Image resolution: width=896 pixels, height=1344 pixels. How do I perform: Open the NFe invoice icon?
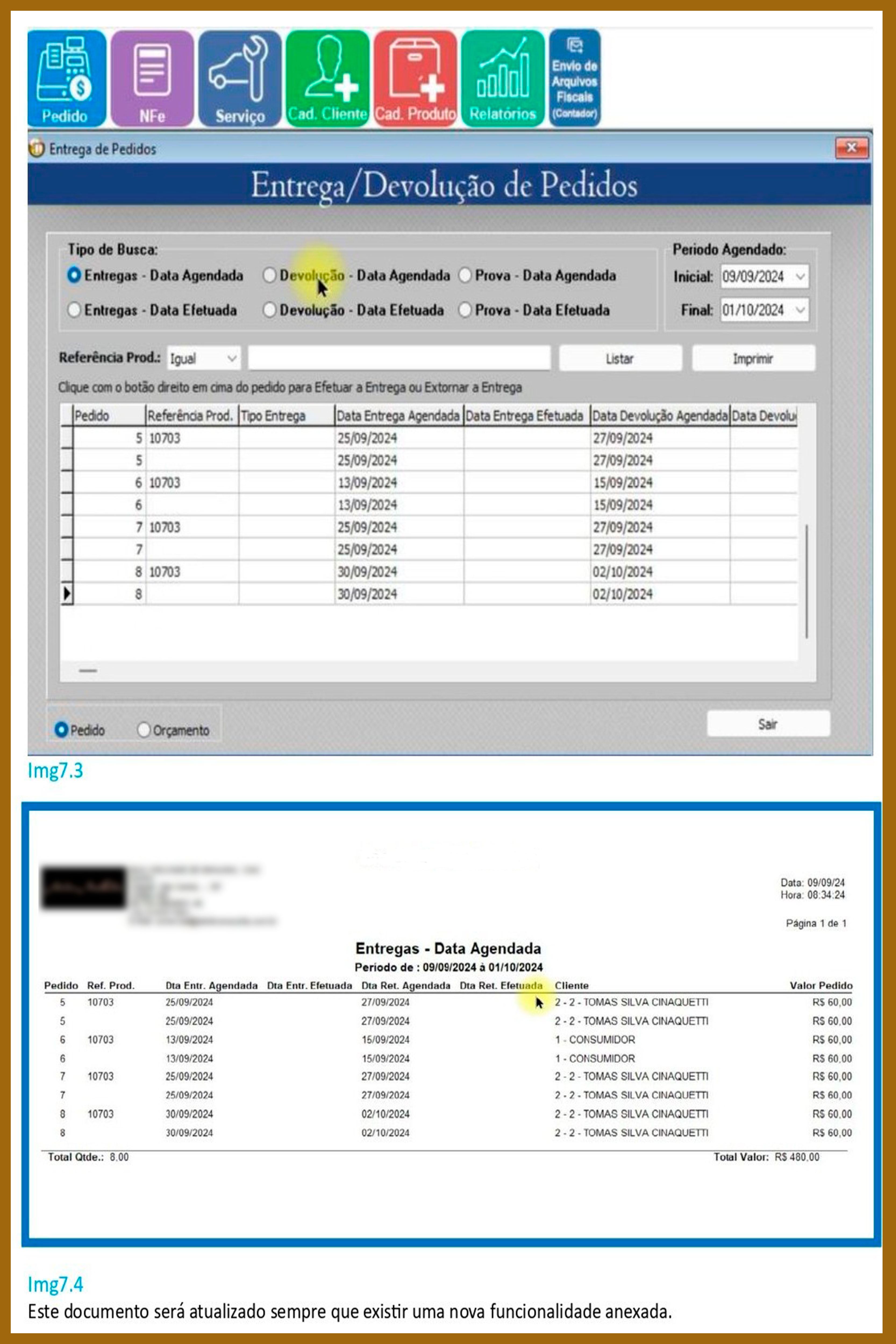pyautogui.click(x=152, y=78)
